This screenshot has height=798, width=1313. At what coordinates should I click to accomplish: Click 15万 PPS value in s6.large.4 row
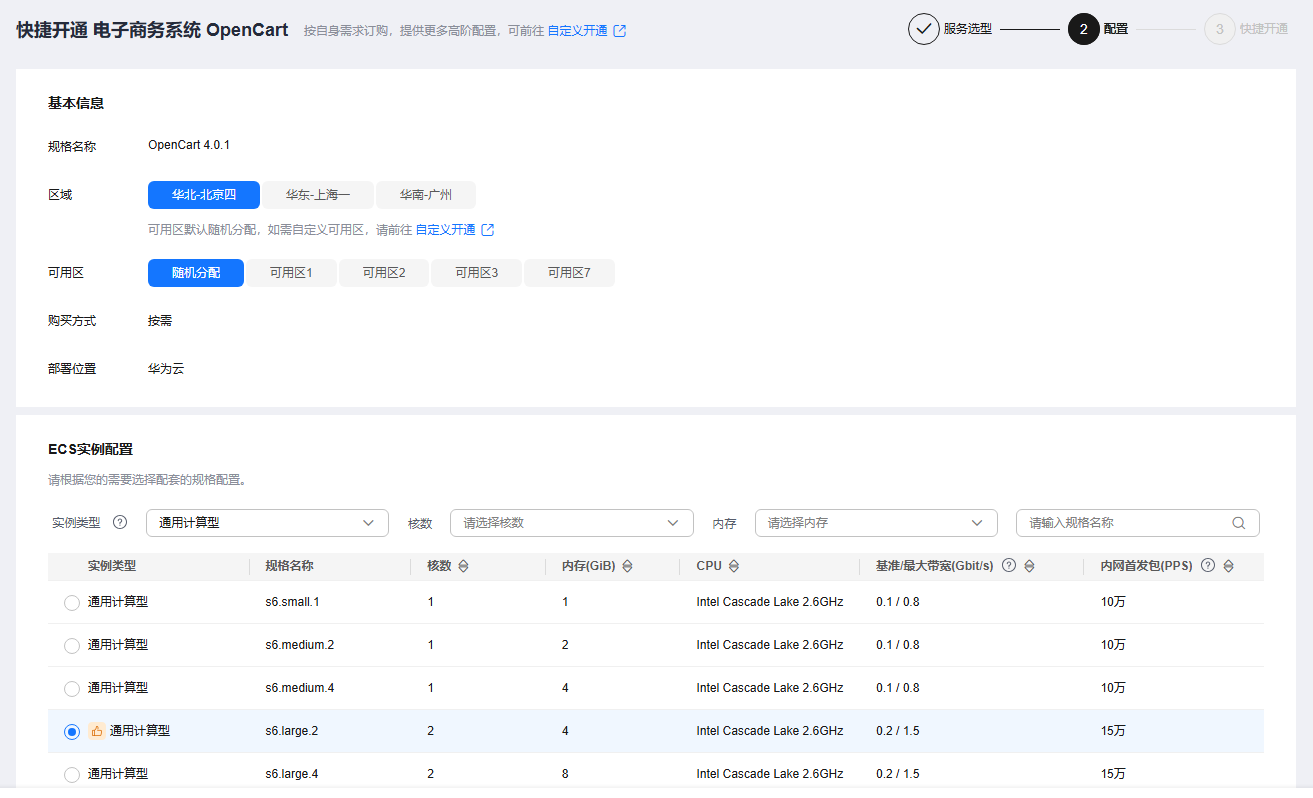[1113, 774]
